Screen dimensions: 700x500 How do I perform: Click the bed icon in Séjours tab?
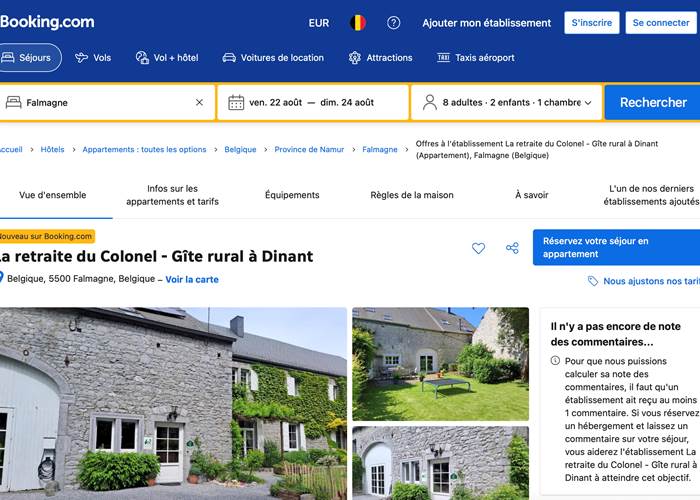[x=7, y=57]
